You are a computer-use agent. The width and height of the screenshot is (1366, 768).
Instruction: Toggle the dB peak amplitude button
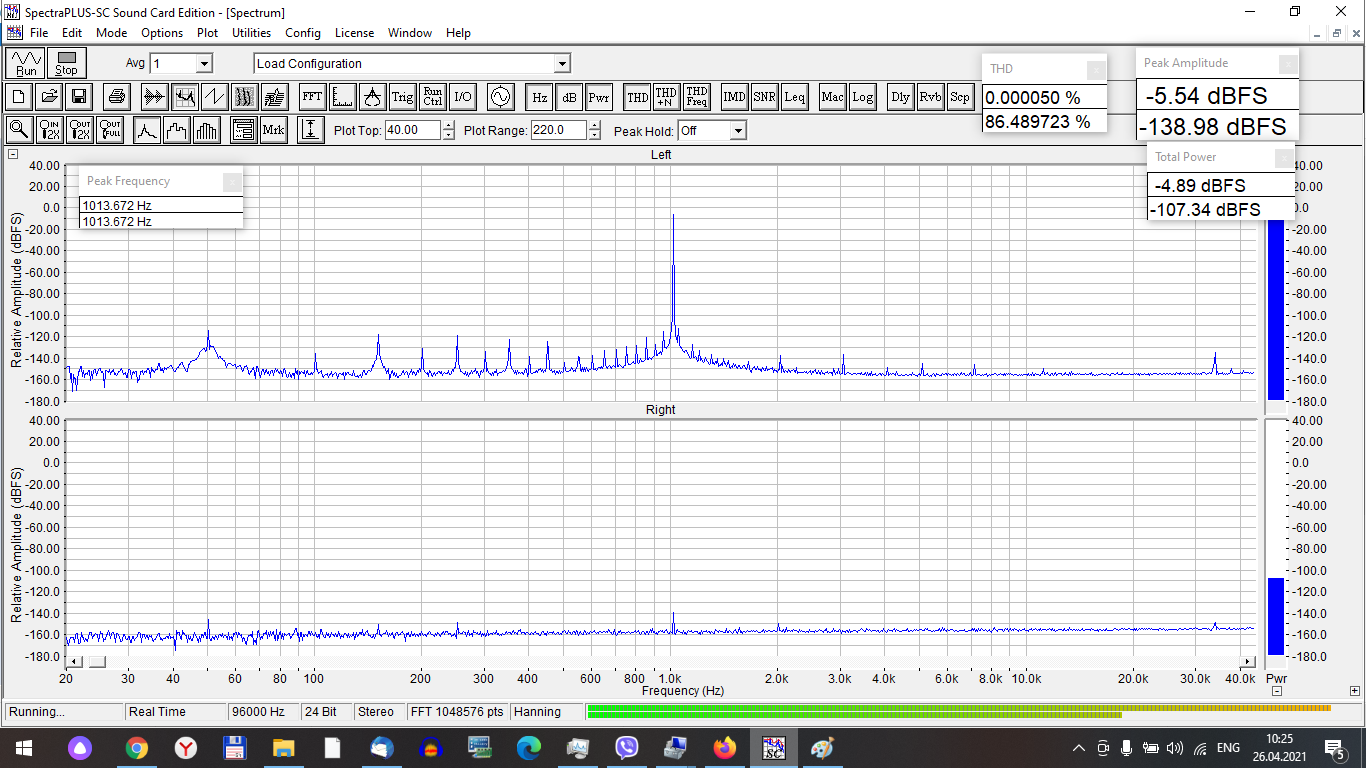(x=569, y=97)
